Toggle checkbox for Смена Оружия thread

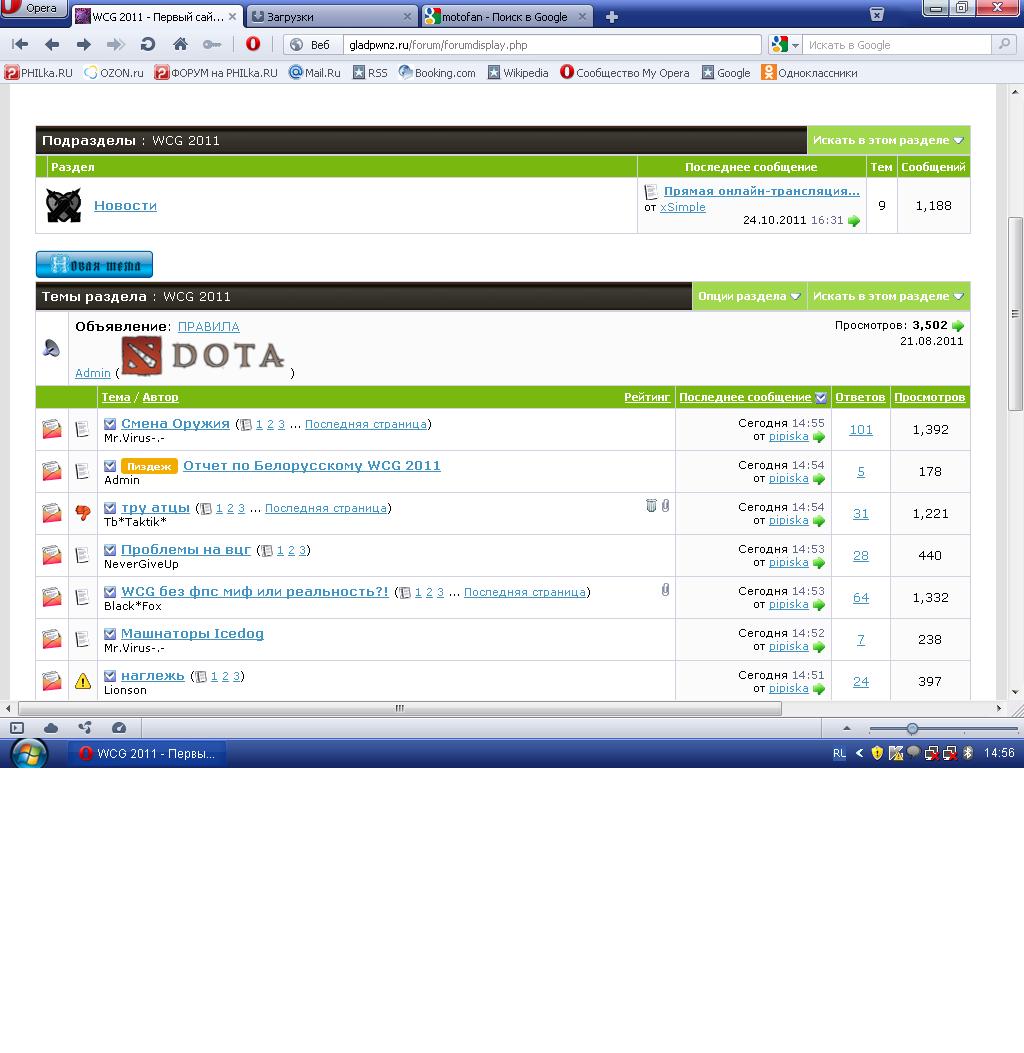[110, 424]
